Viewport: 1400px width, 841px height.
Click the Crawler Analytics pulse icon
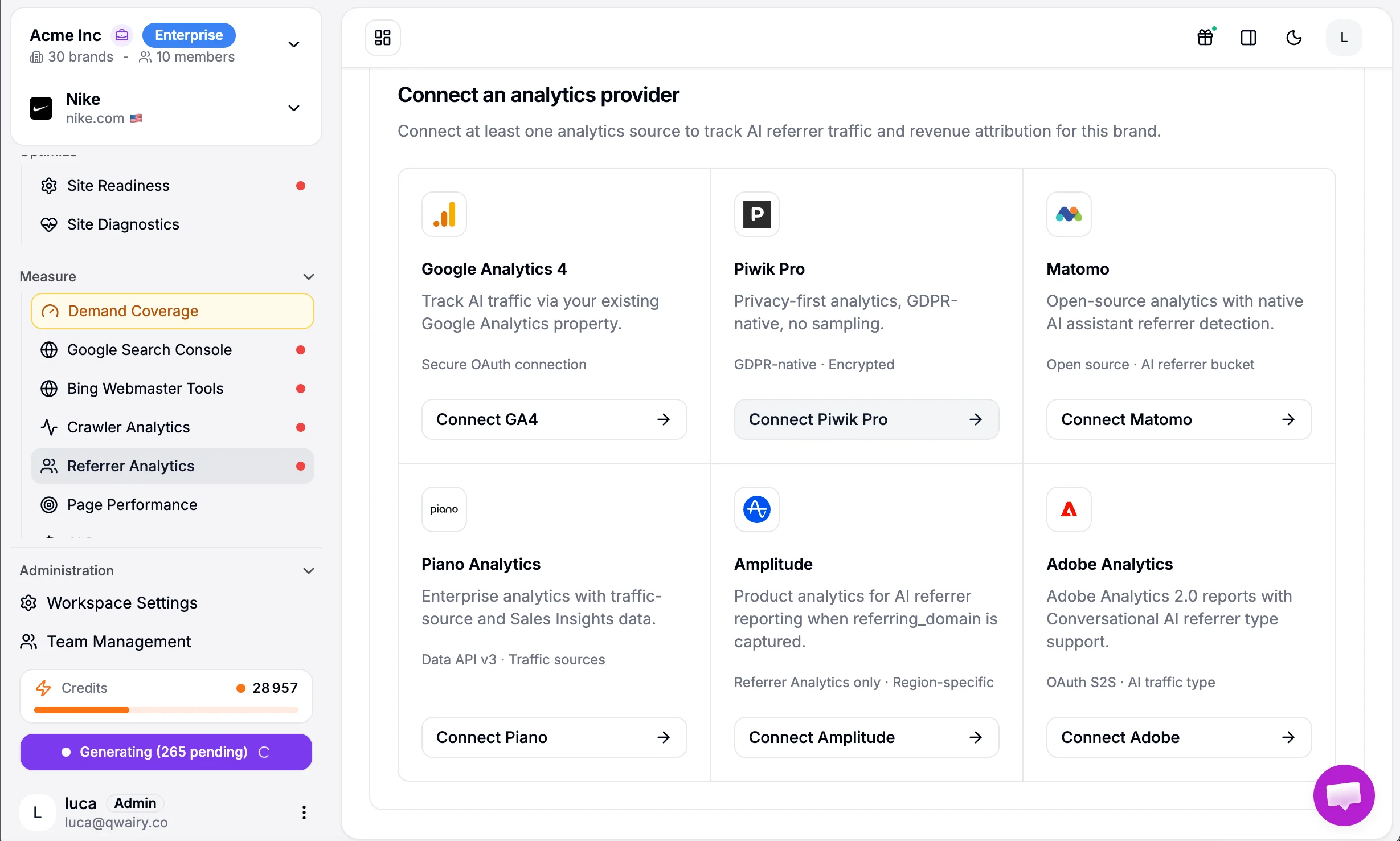coord(49,427)
